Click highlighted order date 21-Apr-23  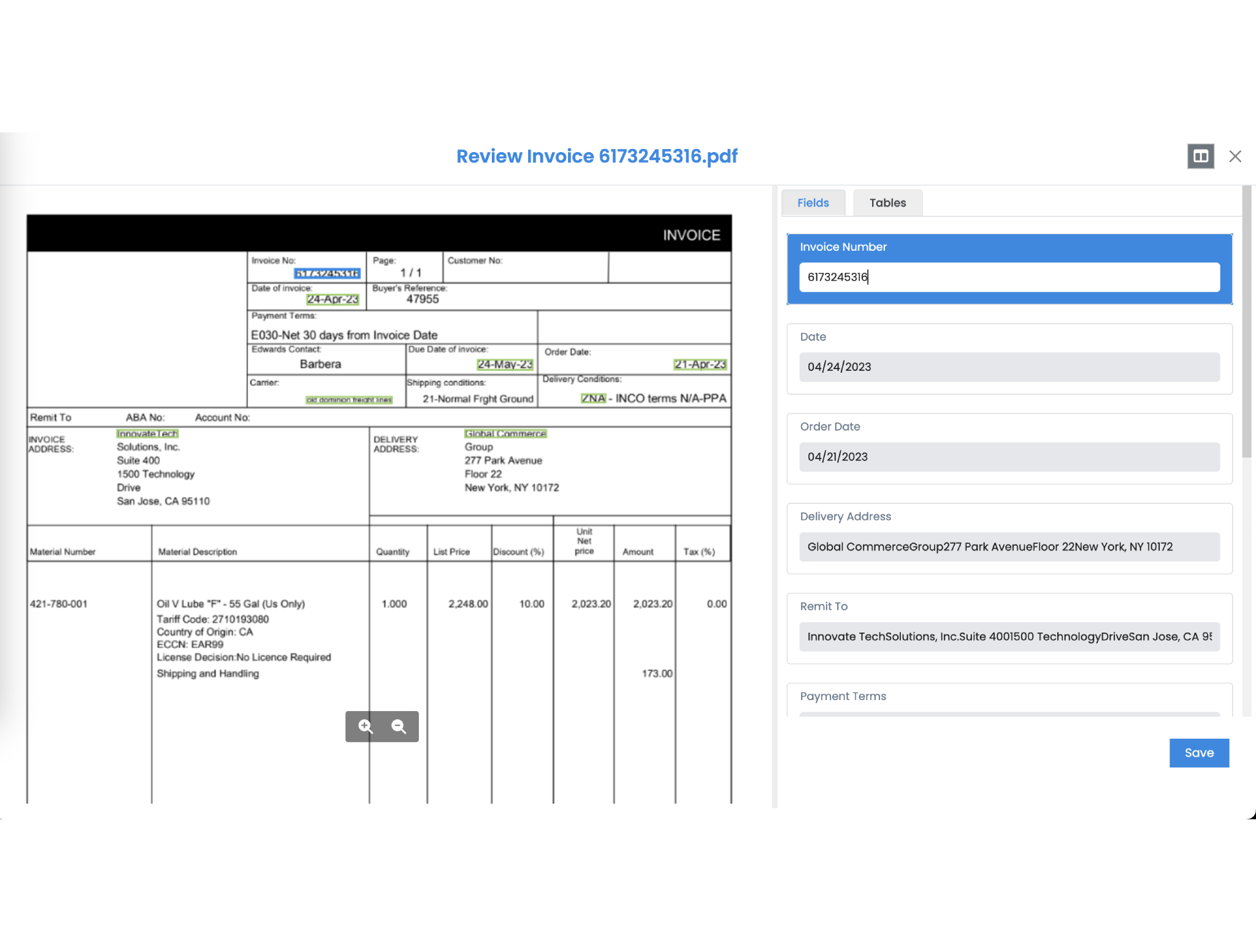[x=700, y=364]
